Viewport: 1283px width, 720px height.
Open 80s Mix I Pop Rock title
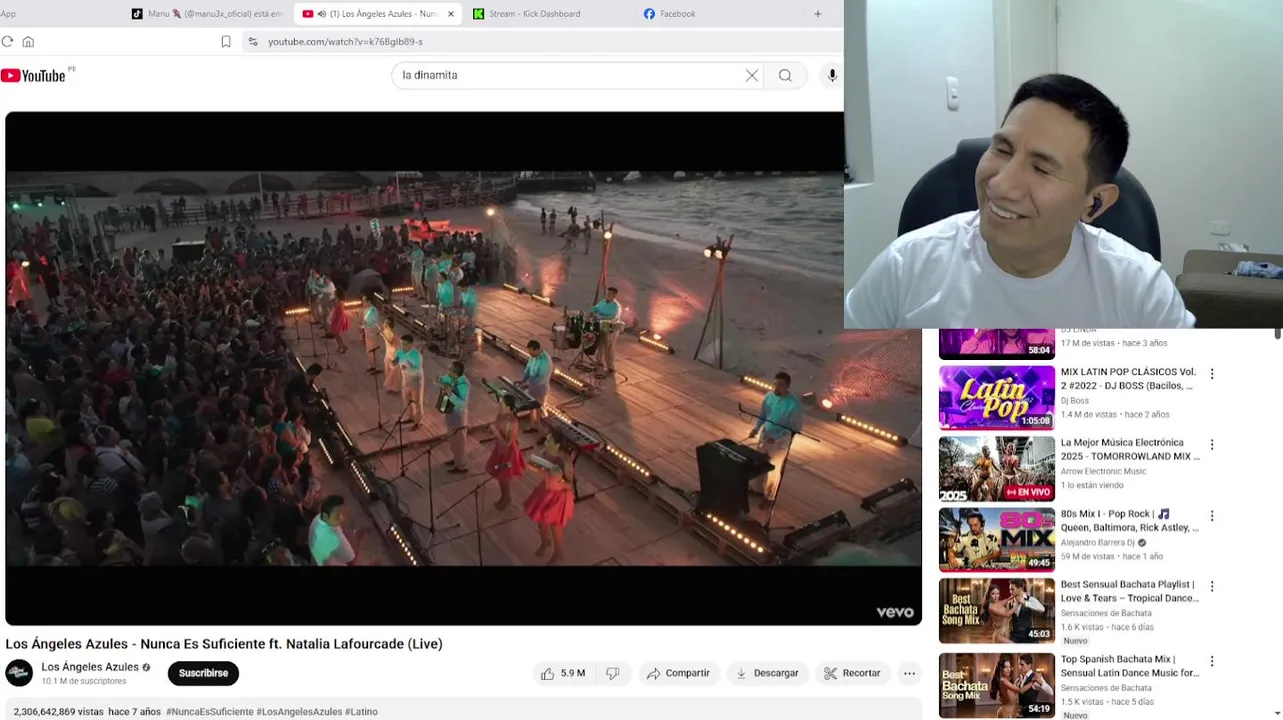tap(1130, 521)
